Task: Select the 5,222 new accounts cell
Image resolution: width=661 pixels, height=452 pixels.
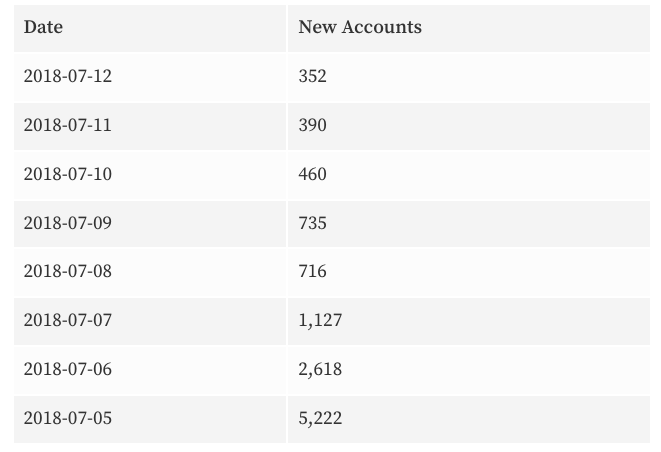Action: click(x=320, y=419)
